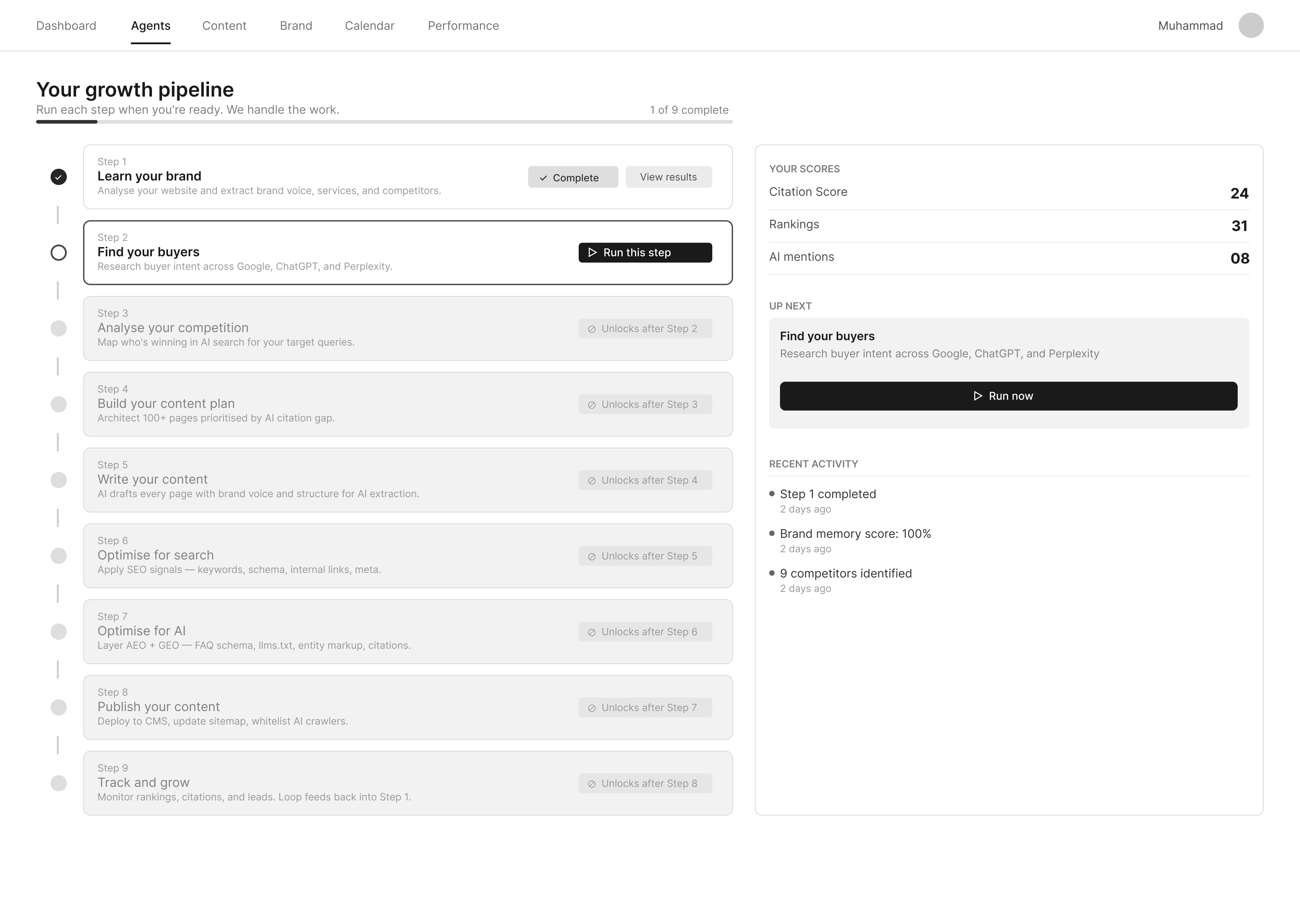Switch to the Content tab

(x=224, y=25)
